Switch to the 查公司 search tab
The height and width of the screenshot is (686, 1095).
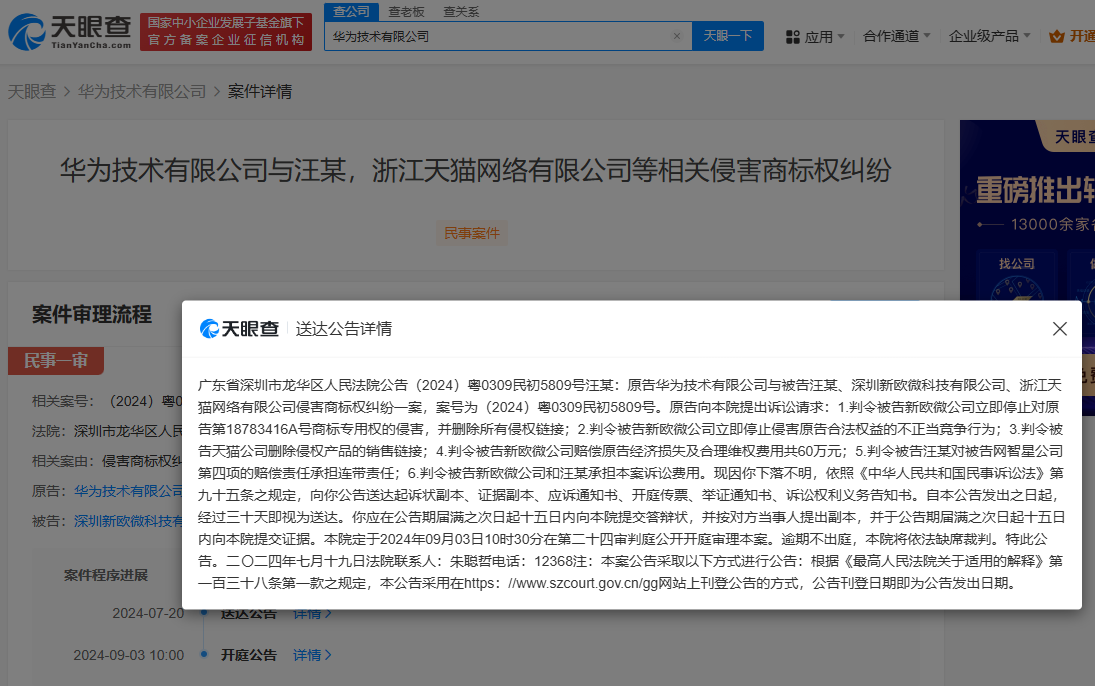(x=351, y=12)
